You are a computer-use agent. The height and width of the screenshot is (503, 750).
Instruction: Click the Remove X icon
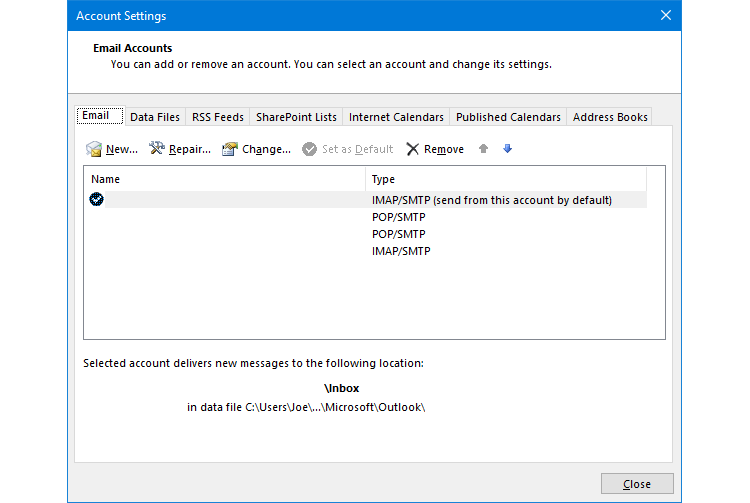(413, 149)
